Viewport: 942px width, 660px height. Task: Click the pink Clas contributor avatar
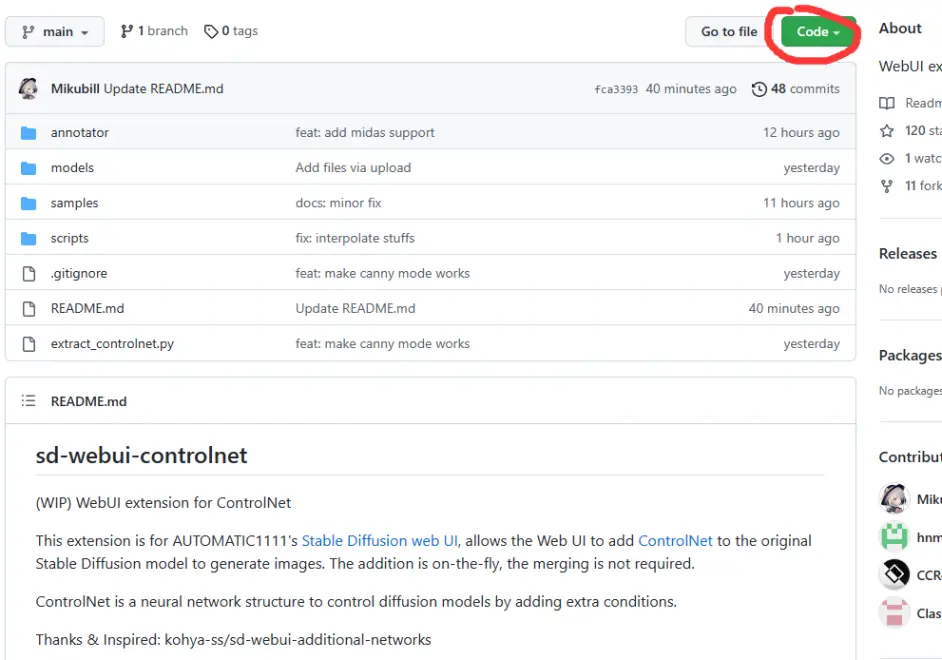(x=894, y=613)
